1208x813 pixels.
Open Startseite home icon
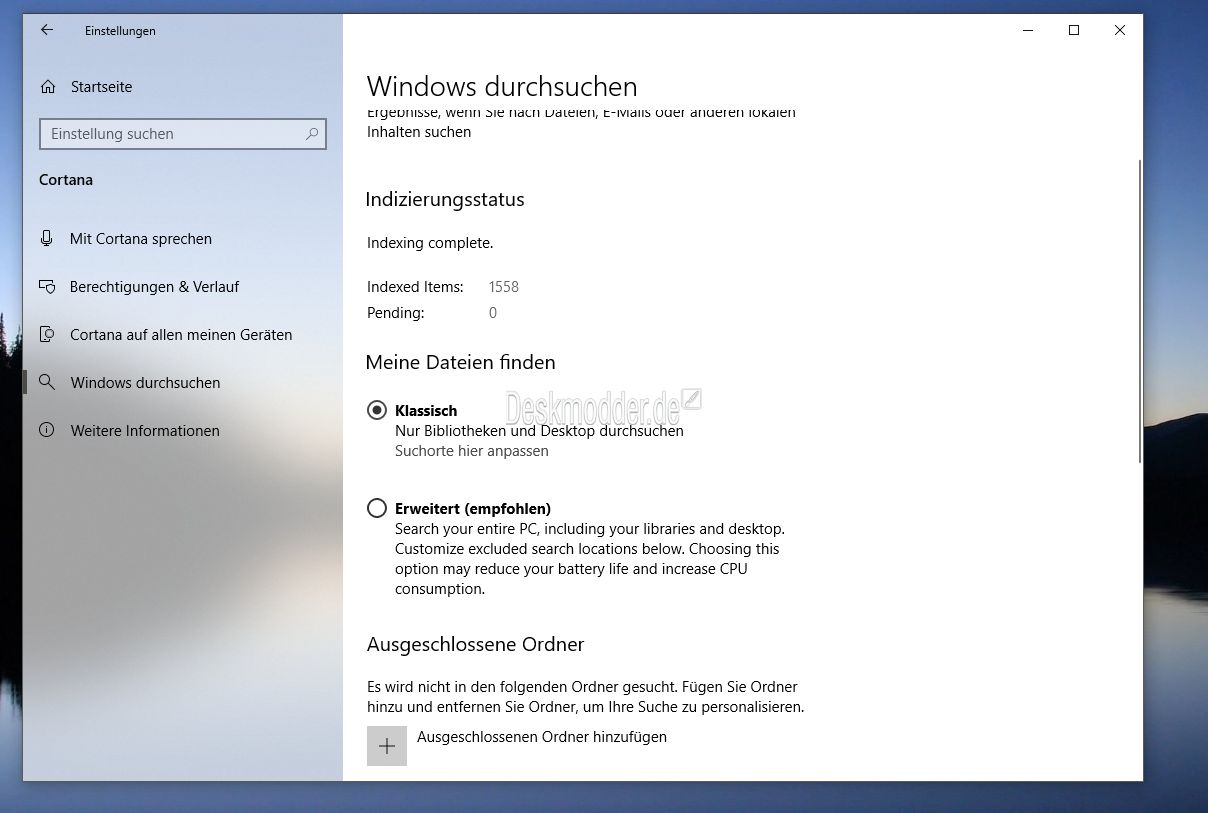point(48,87)
